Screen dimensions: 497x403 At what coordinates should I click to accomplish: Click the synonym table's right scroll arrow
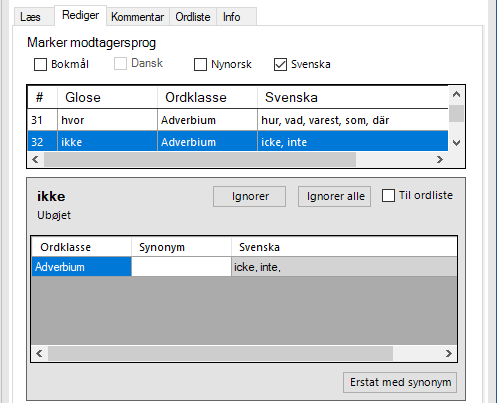449,353
